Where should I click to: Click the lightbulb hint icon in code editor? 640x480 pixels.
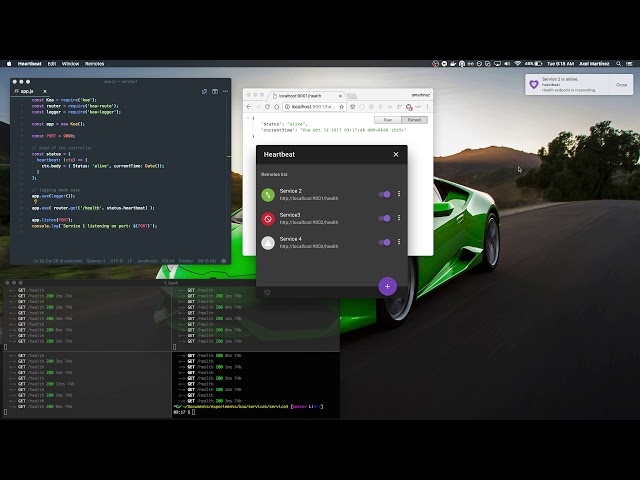click(35, 202)
